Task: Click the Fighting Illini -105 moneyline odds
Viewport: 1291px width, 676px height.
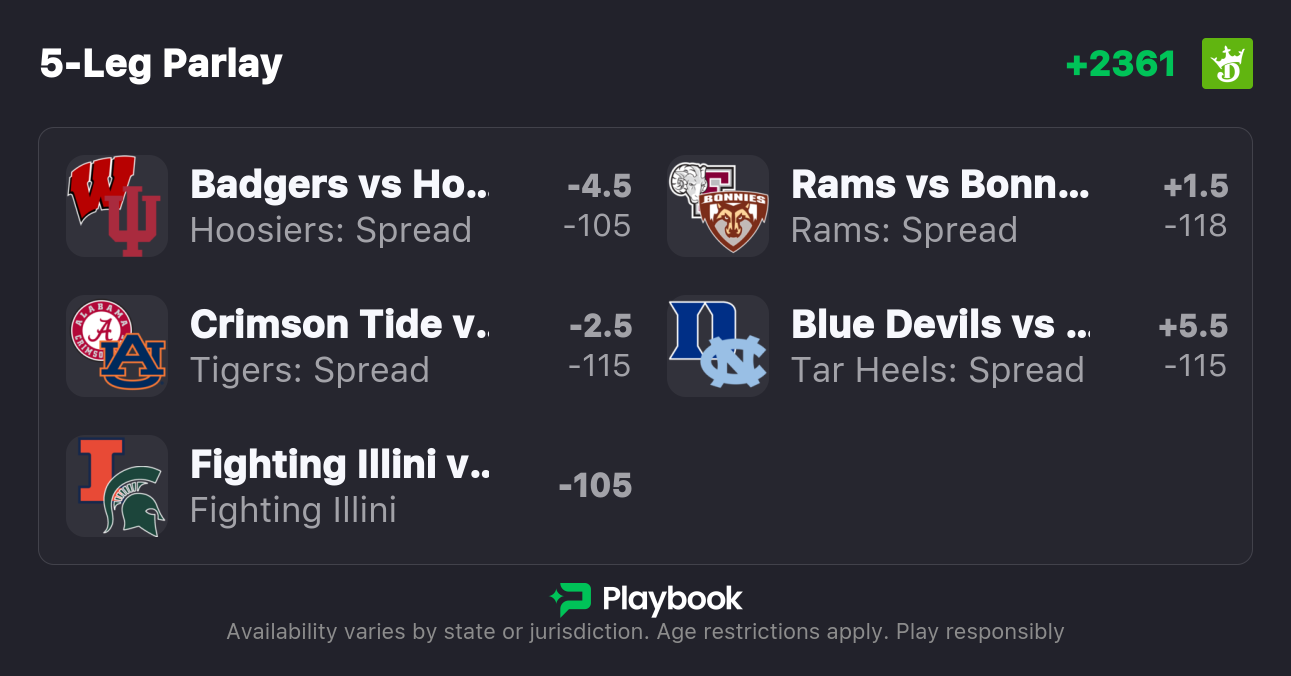Action: (x=595, y=486)
